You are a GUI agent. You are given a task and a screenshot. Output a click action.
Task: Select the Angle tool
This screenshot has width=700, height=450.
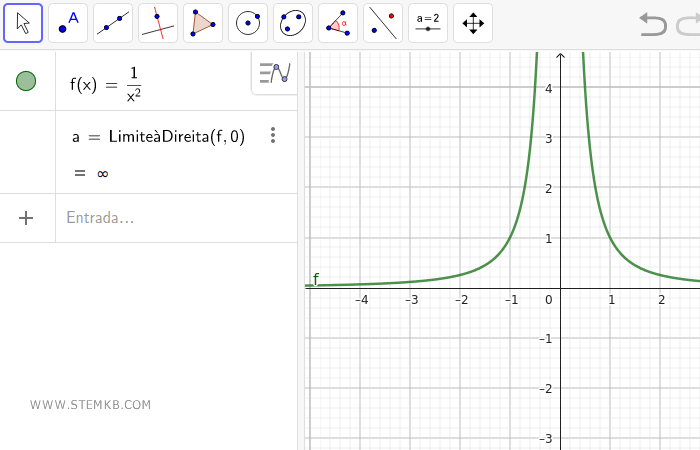[338, 23]
